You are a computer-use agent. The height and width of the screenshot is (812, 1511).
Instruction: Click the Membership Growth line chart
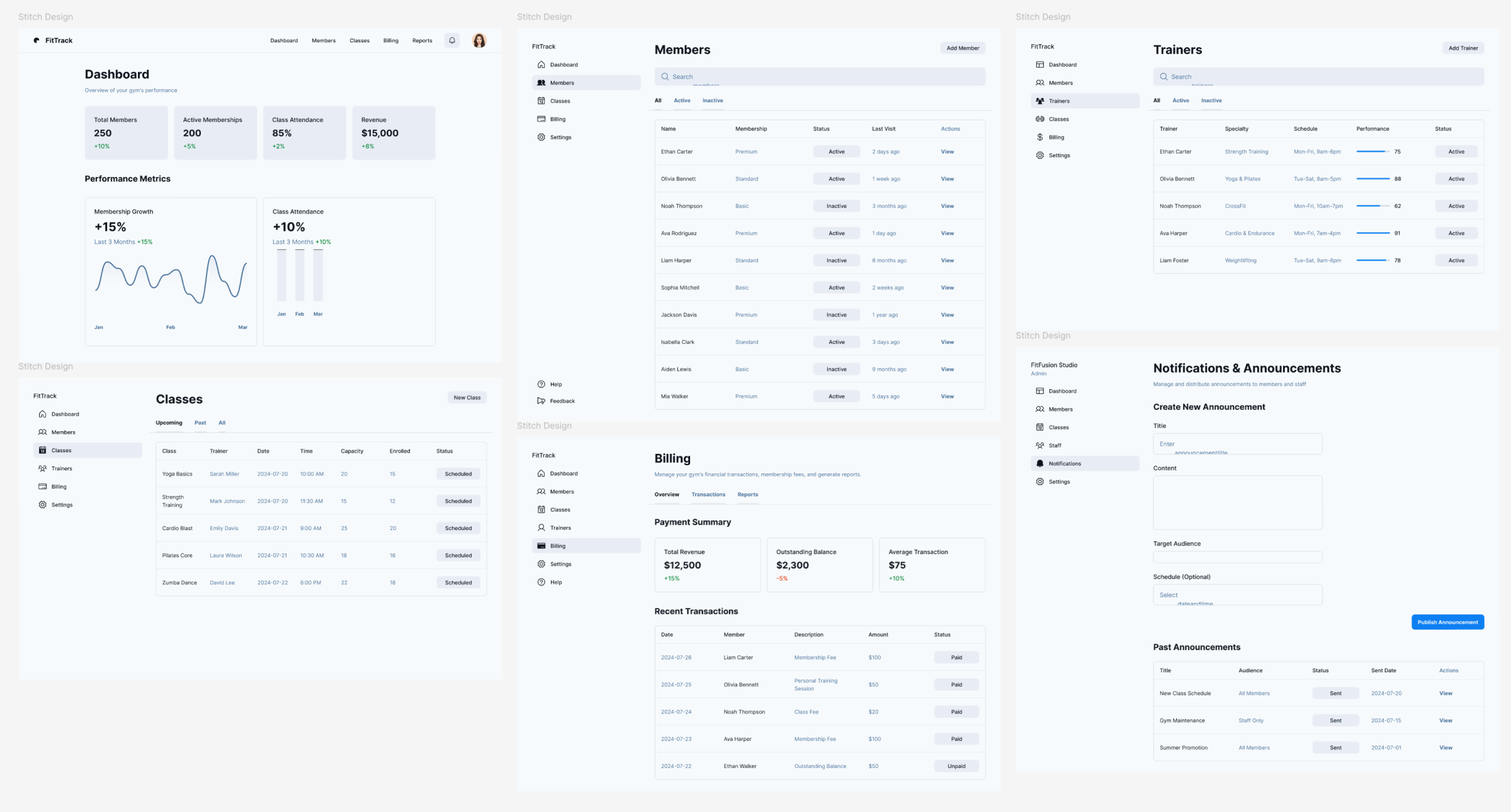tap(171, 280)
